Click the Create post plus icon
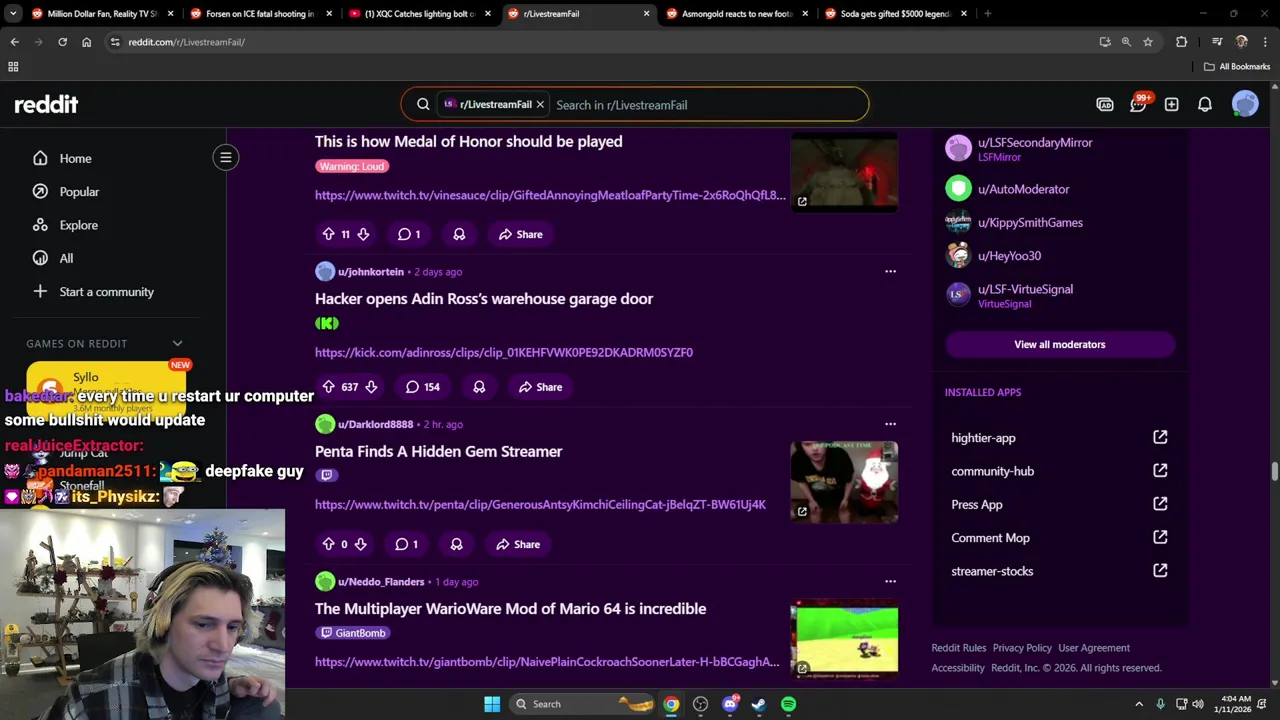Image resolution: width=1280 pixels, height=720 pixels. (x=1171, y=104)
